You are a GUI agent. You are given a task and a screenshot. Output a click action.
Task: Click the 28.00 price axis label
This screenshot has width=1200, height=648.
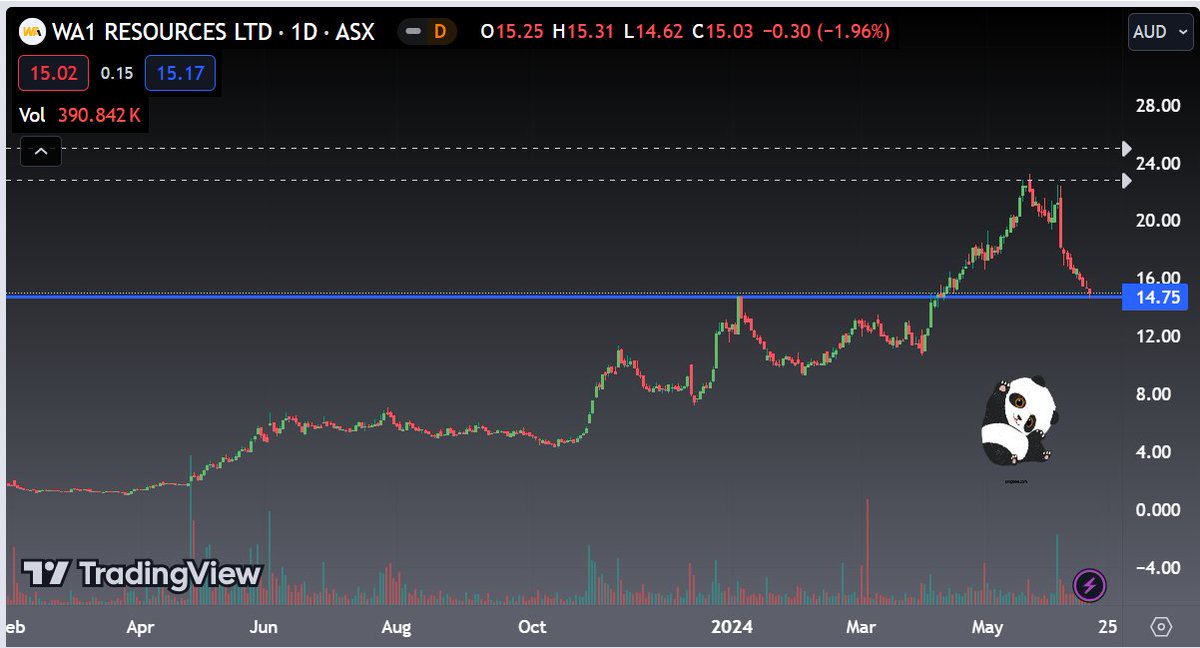coord(1158,106)
